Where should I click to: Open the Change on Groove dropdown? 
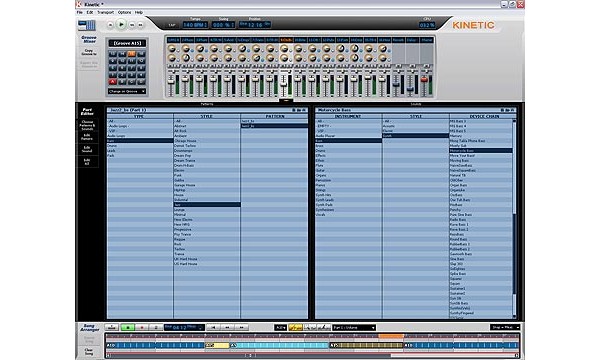pos(127,91)
